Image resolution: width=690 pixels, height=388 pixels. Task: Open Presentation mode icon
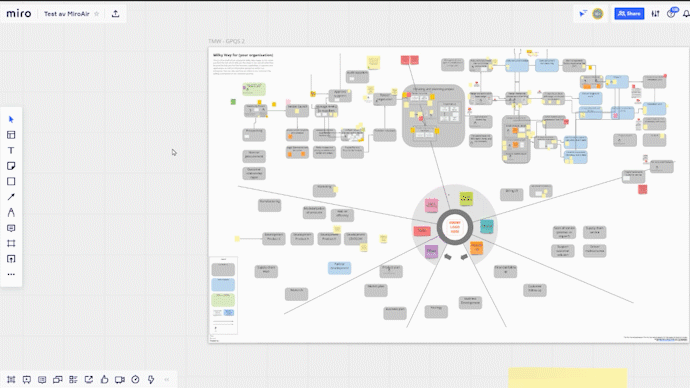27,380
